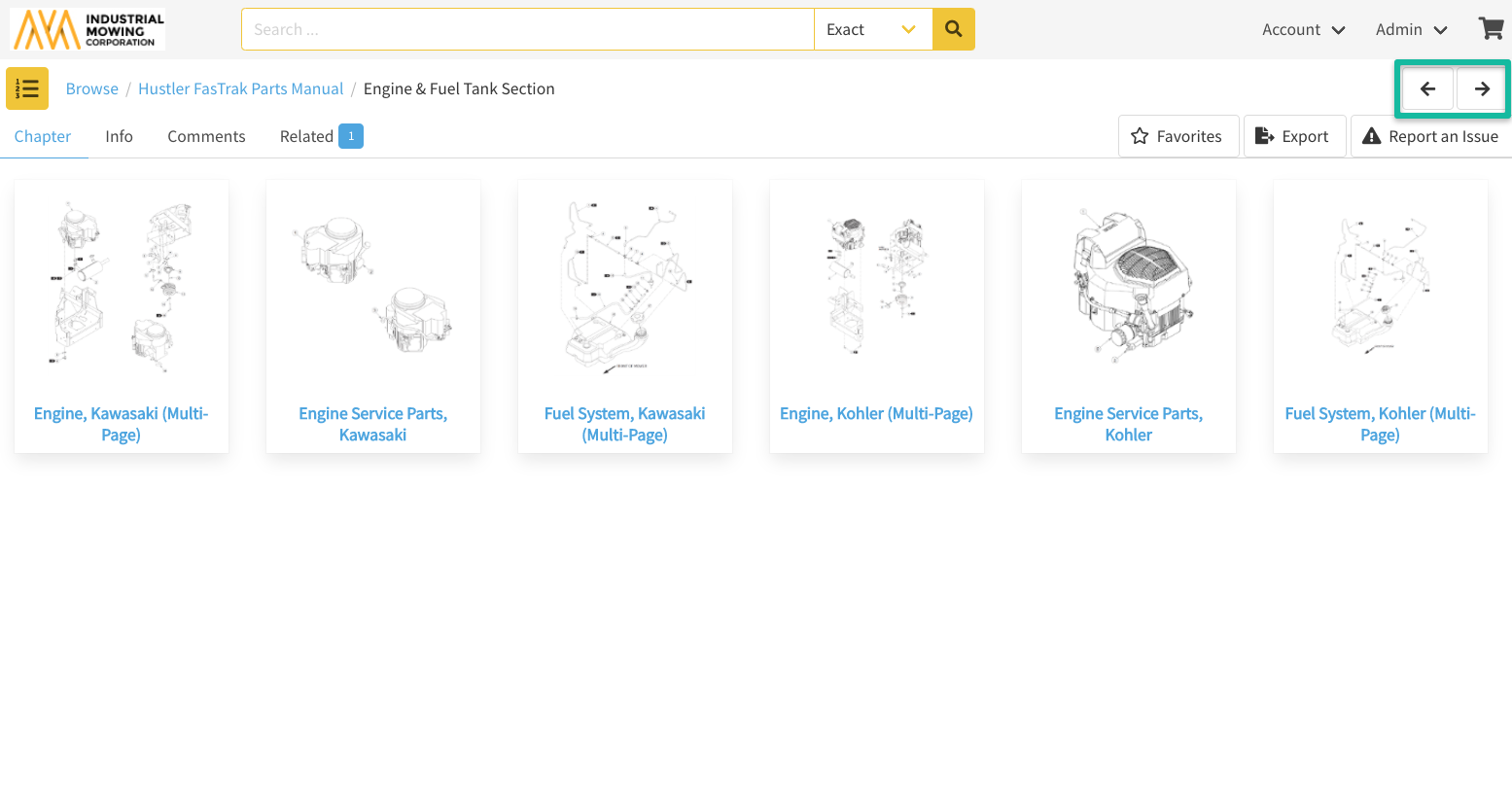This screenshot has height=804, width=1512.
Task: Open Fuel System, Kawasaki diagram thumbnail
Action: [x=624, y=287]
